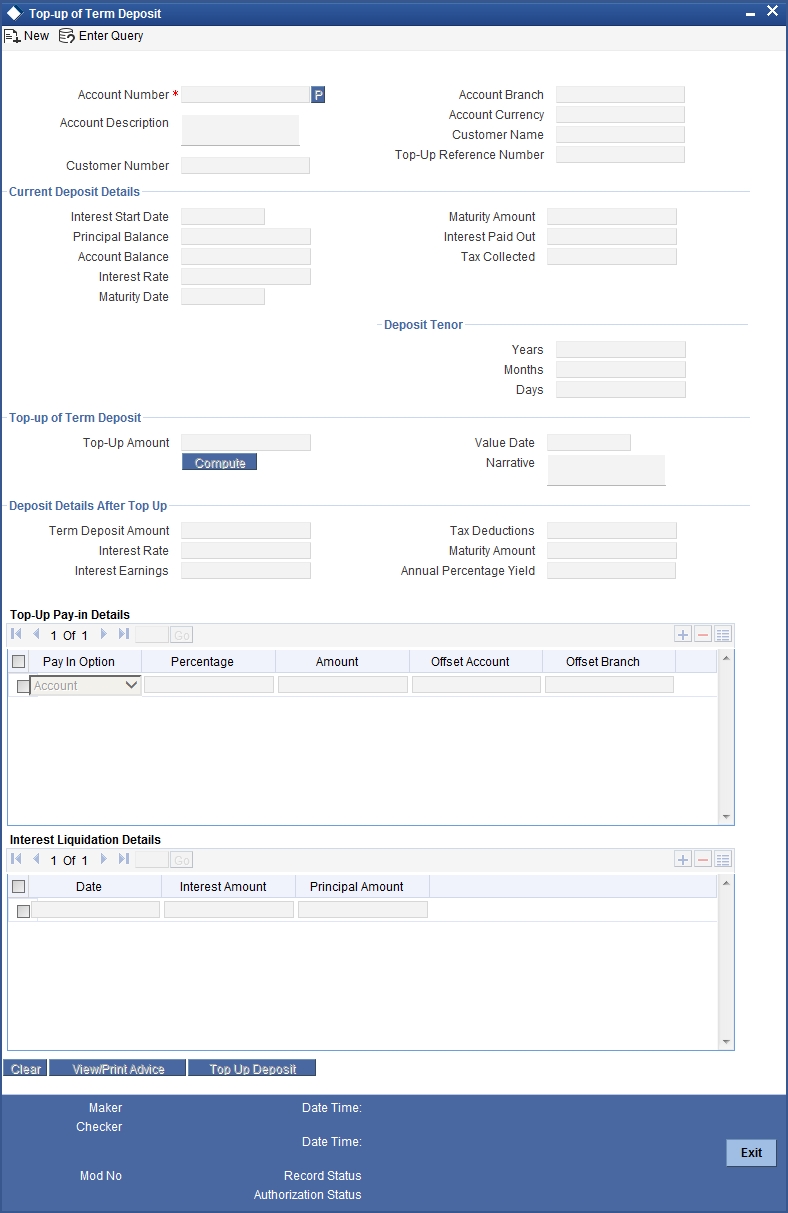Click the Customer Number field
The height and width of the screenshot is (1213, 788).
[245, 166]
